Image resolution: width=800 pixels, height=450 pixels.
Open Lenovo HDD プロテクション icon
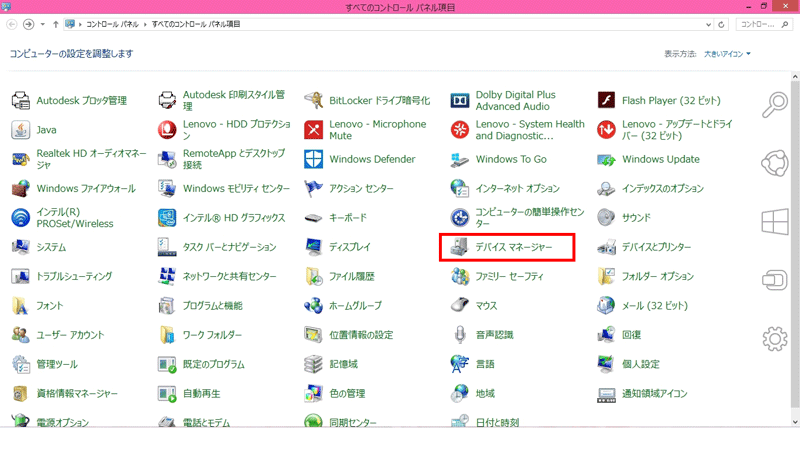tap(167, 130)
